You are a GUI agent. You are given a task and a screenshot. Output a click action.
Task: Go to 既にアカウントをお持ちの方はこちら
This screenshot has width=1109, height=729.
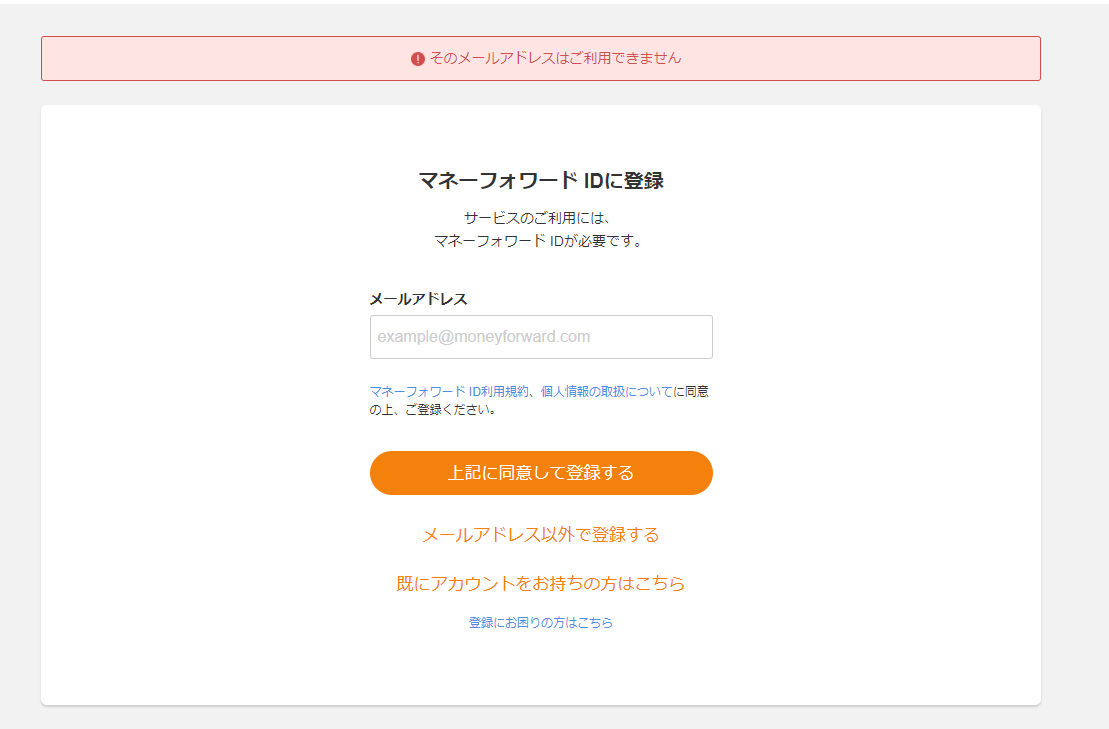pos(541,583)
